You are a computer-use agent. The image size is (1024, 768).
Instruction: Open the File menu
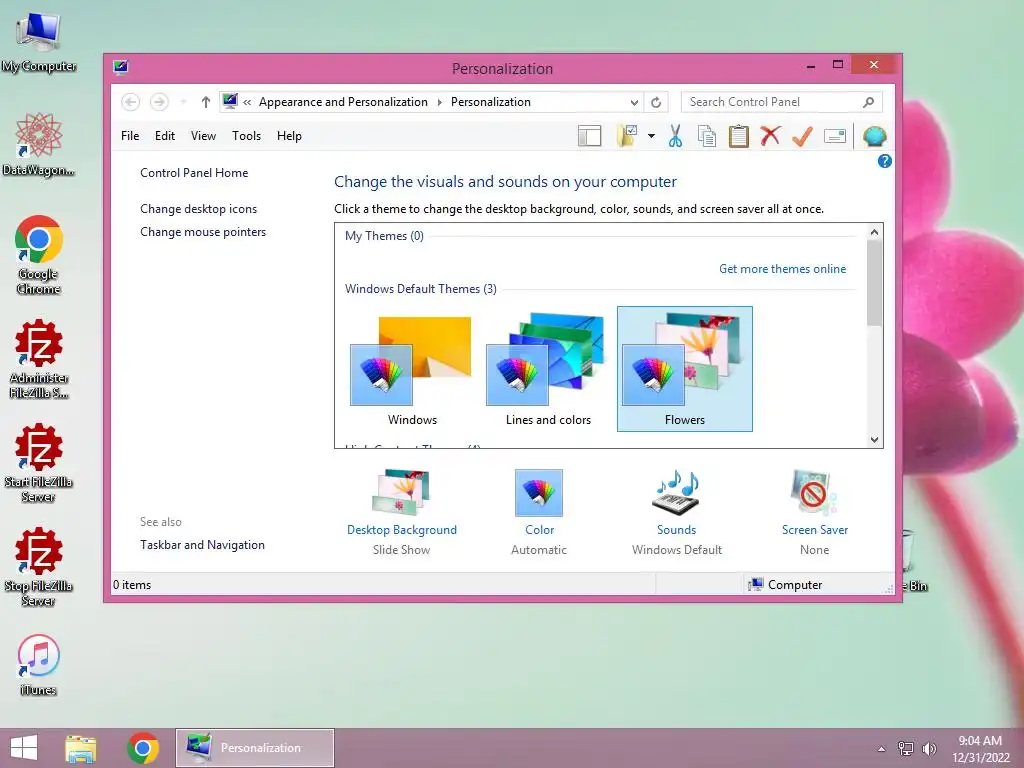tap(130, 136)
